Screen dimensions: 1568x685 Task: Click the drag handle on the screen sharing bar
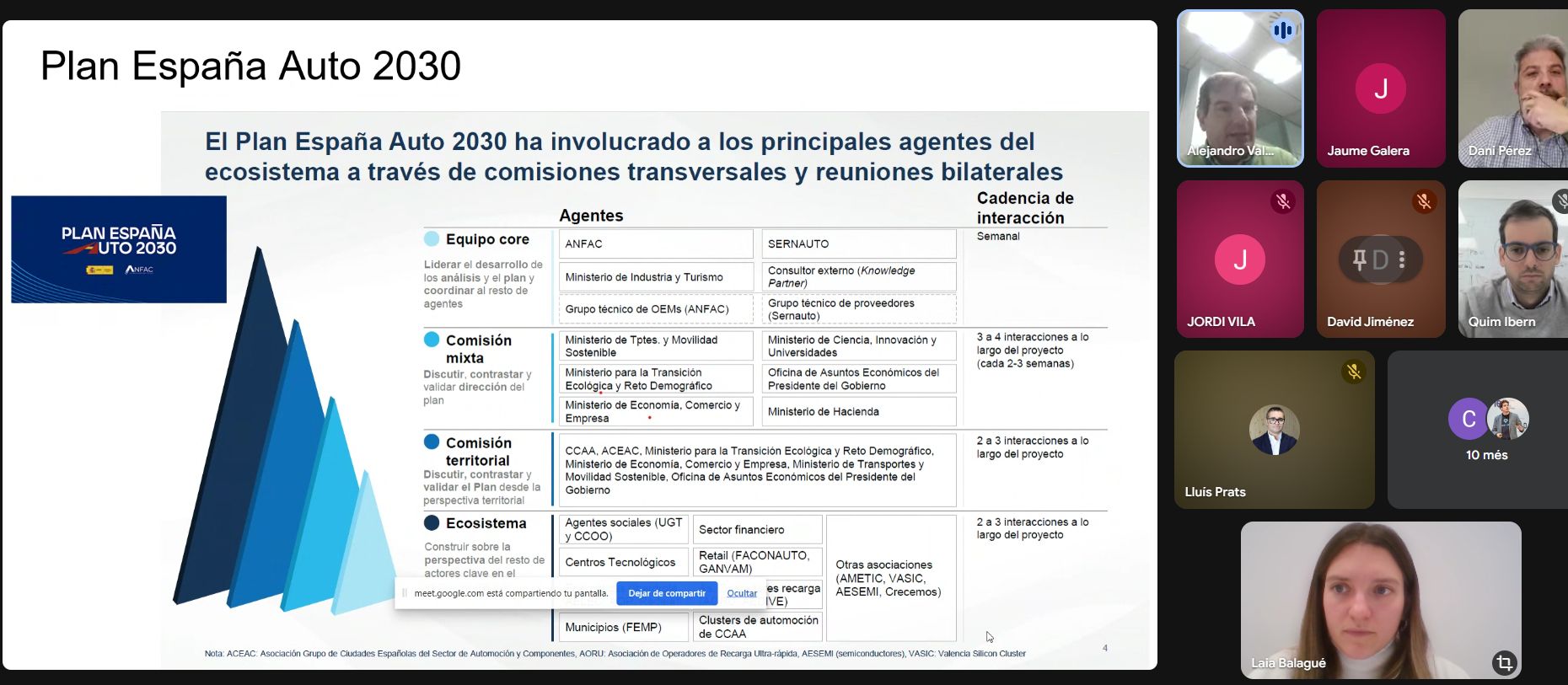405,593
